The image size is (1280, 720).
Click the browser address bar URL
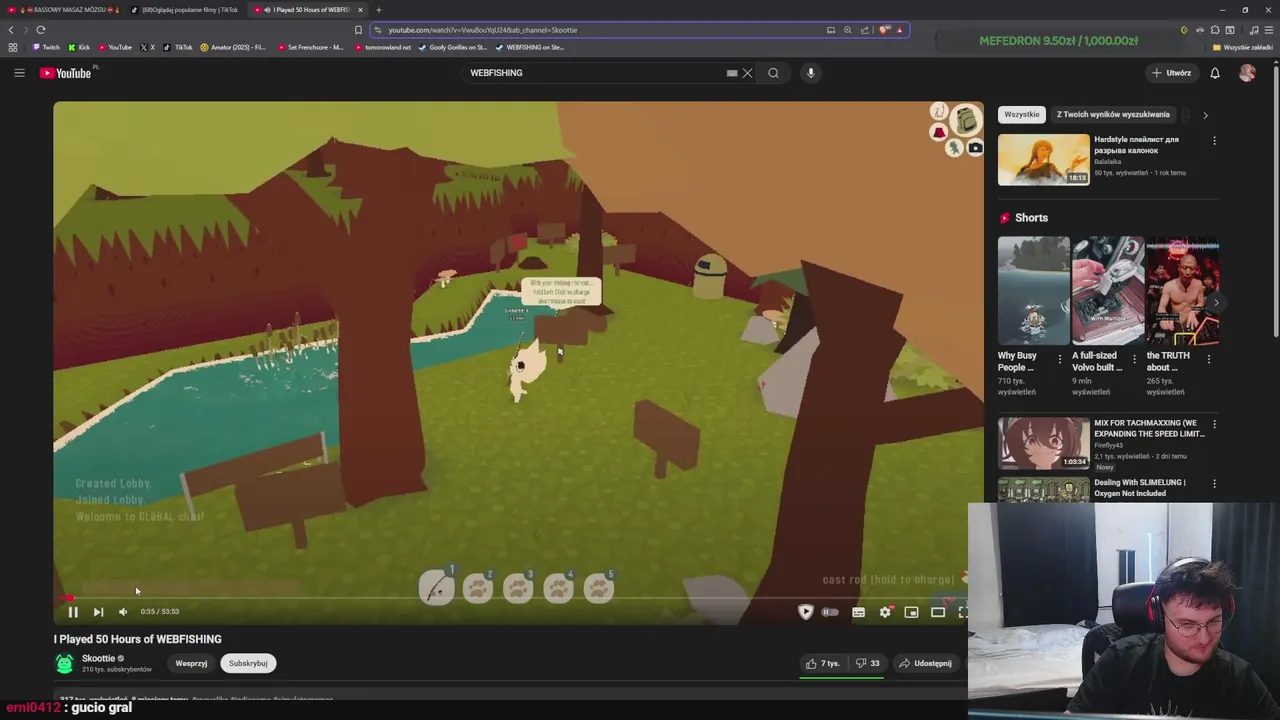483,30
